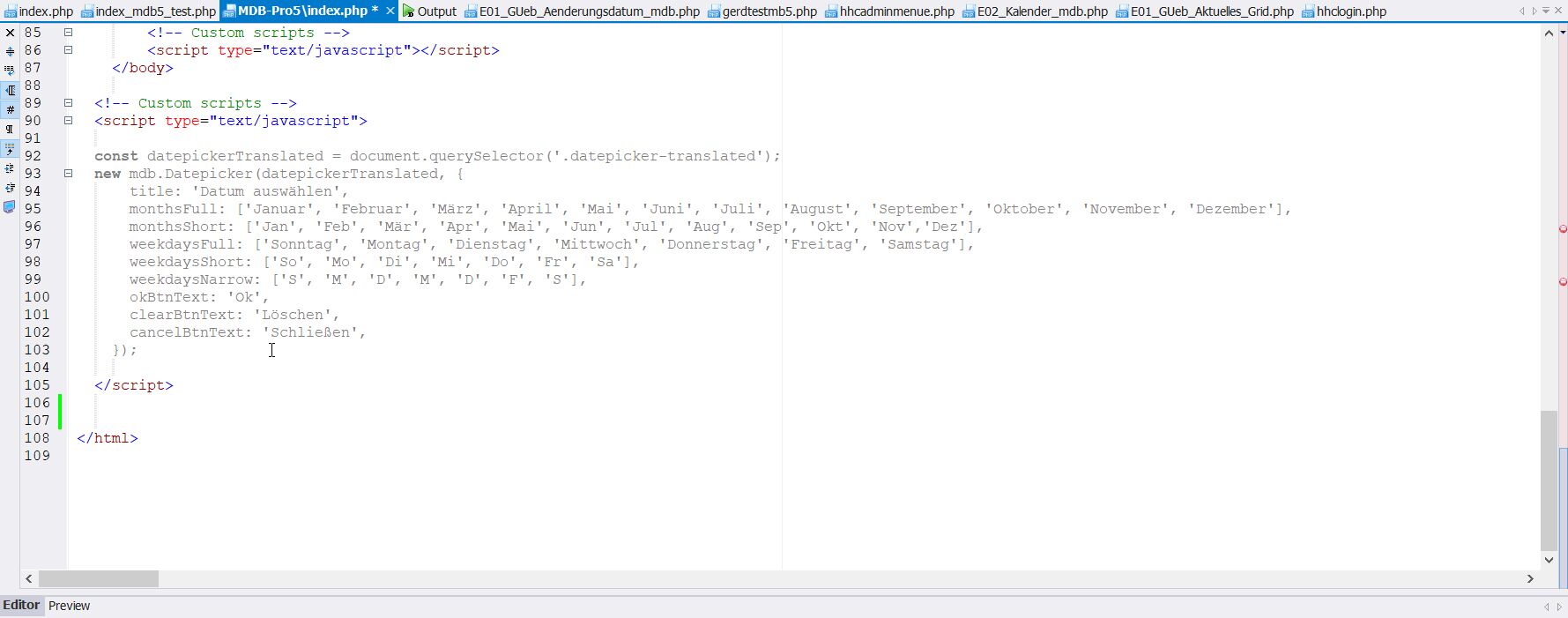This screenshot has width=1568, height=618.
Task: Toggle the indent guides sidebar icon
Action: pos(10,148)
